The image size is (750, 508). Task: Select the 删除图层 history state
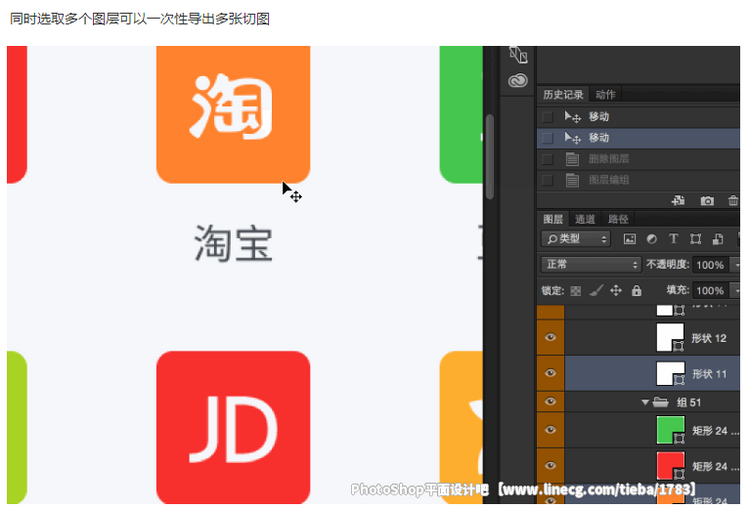tap(639, 159)
